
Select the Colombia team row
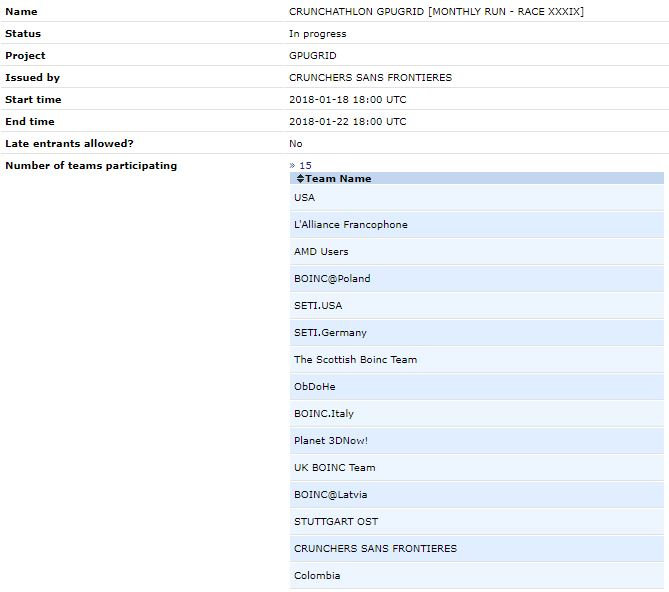click(x=477, y=576)
